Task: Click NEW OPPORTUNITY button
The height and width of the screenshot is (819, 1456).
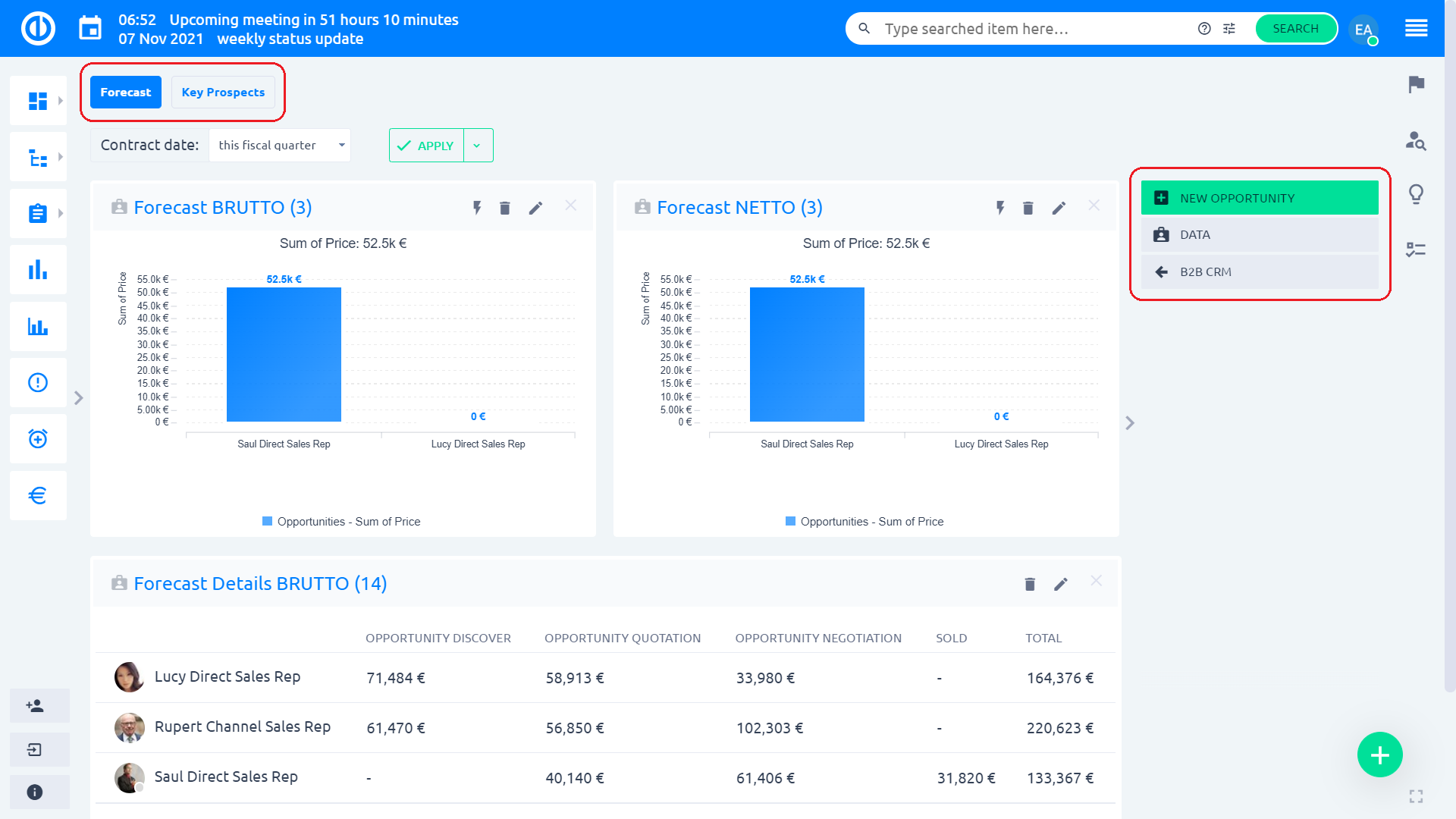Action: pyautogui.click(x=1260, y=198)
